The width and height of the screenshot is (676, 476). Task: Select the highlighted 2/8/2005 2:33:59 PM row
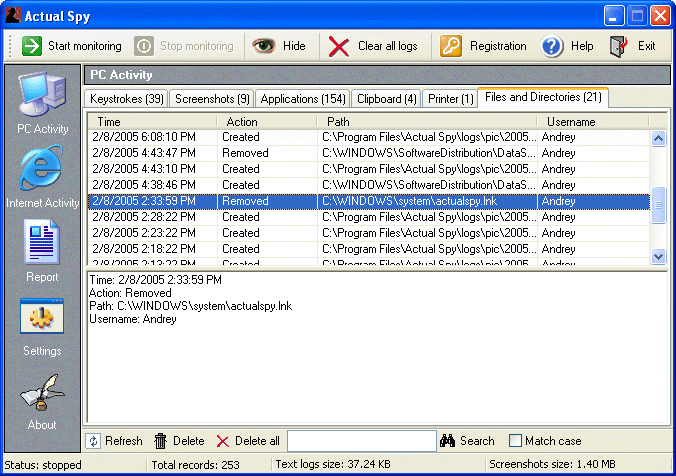tap(369, 201)
